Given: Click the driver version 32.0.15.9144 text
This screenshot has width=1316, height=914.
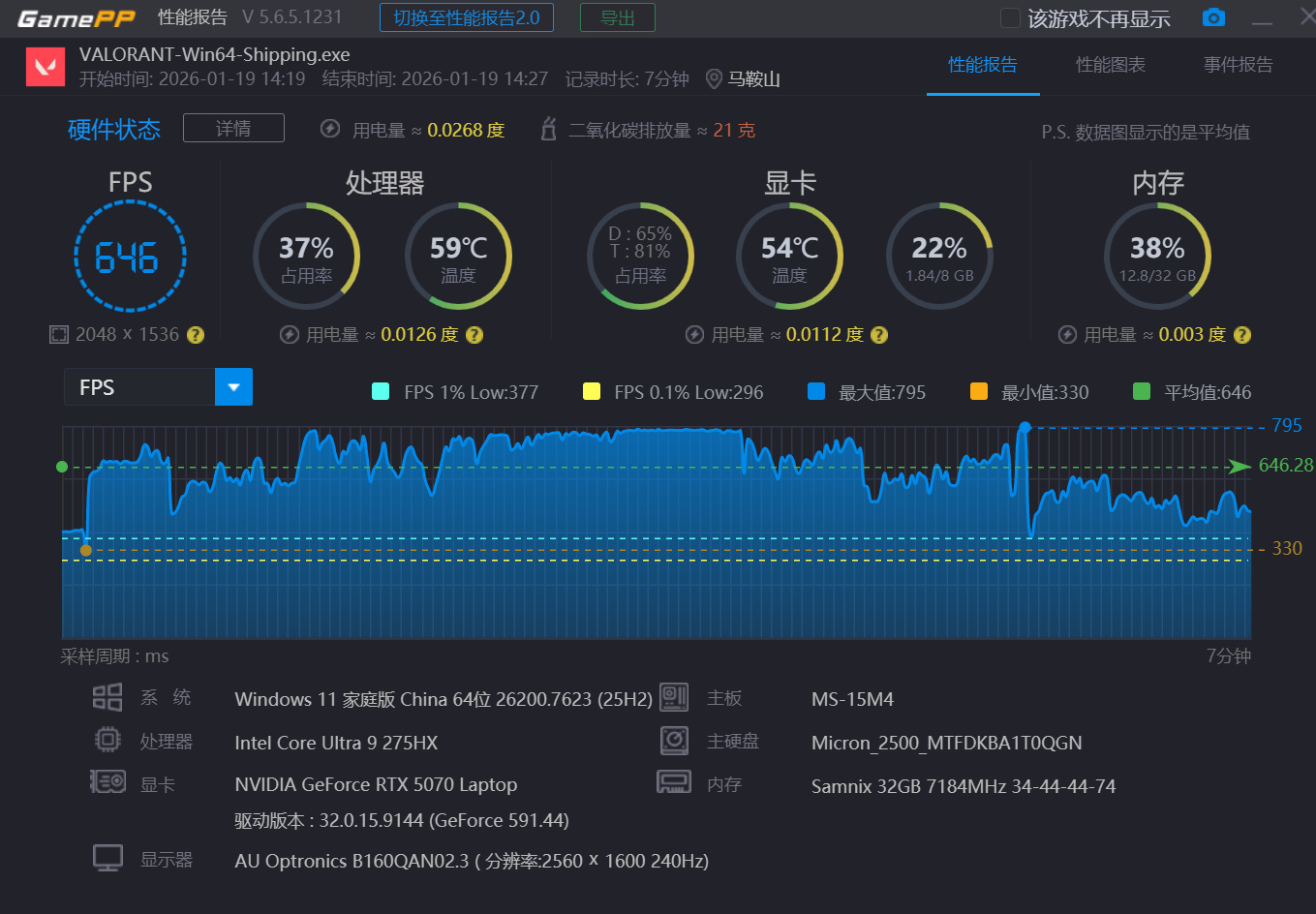Looking at the screenshot, I should point(402,821).
